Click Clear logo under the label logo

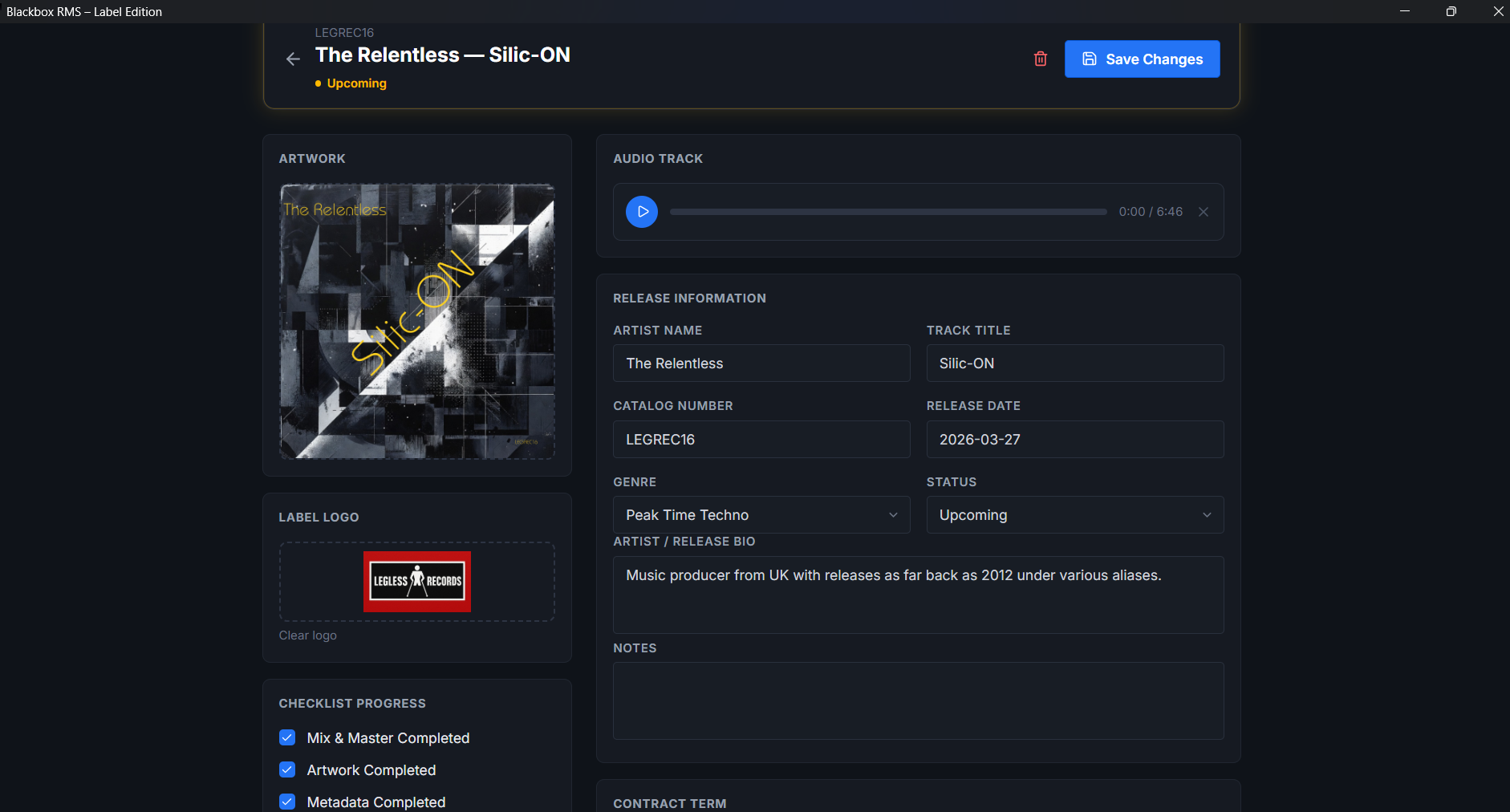[307, 635]
